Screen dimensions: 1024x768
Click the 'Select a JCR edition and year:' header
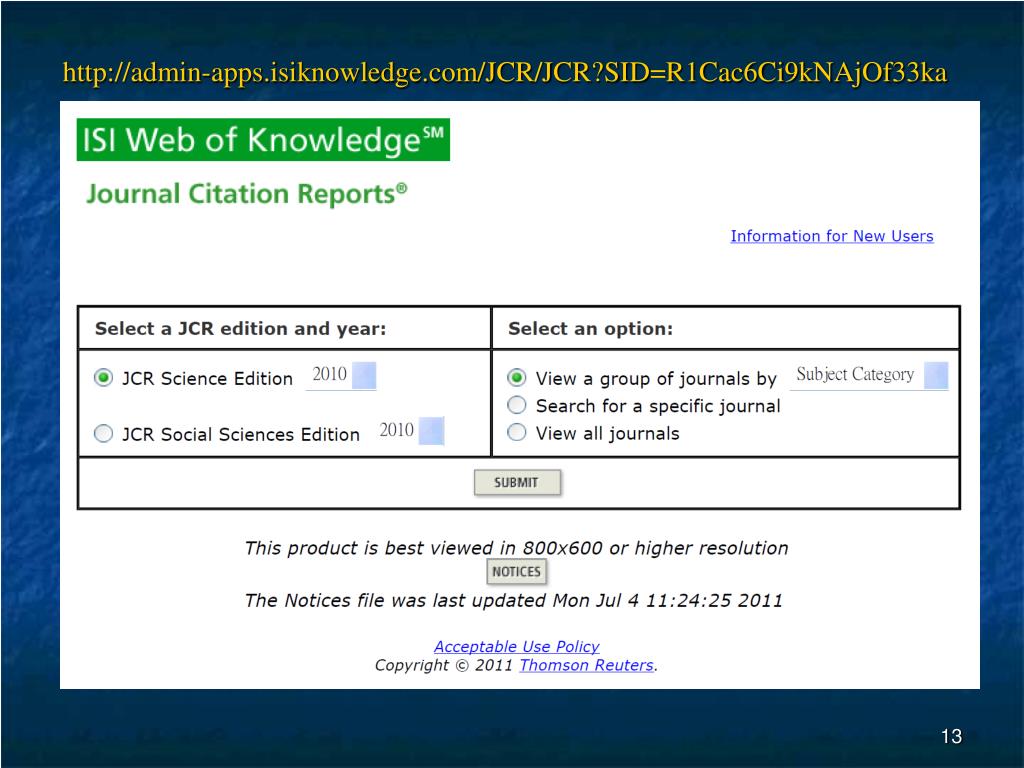point(240,328)
